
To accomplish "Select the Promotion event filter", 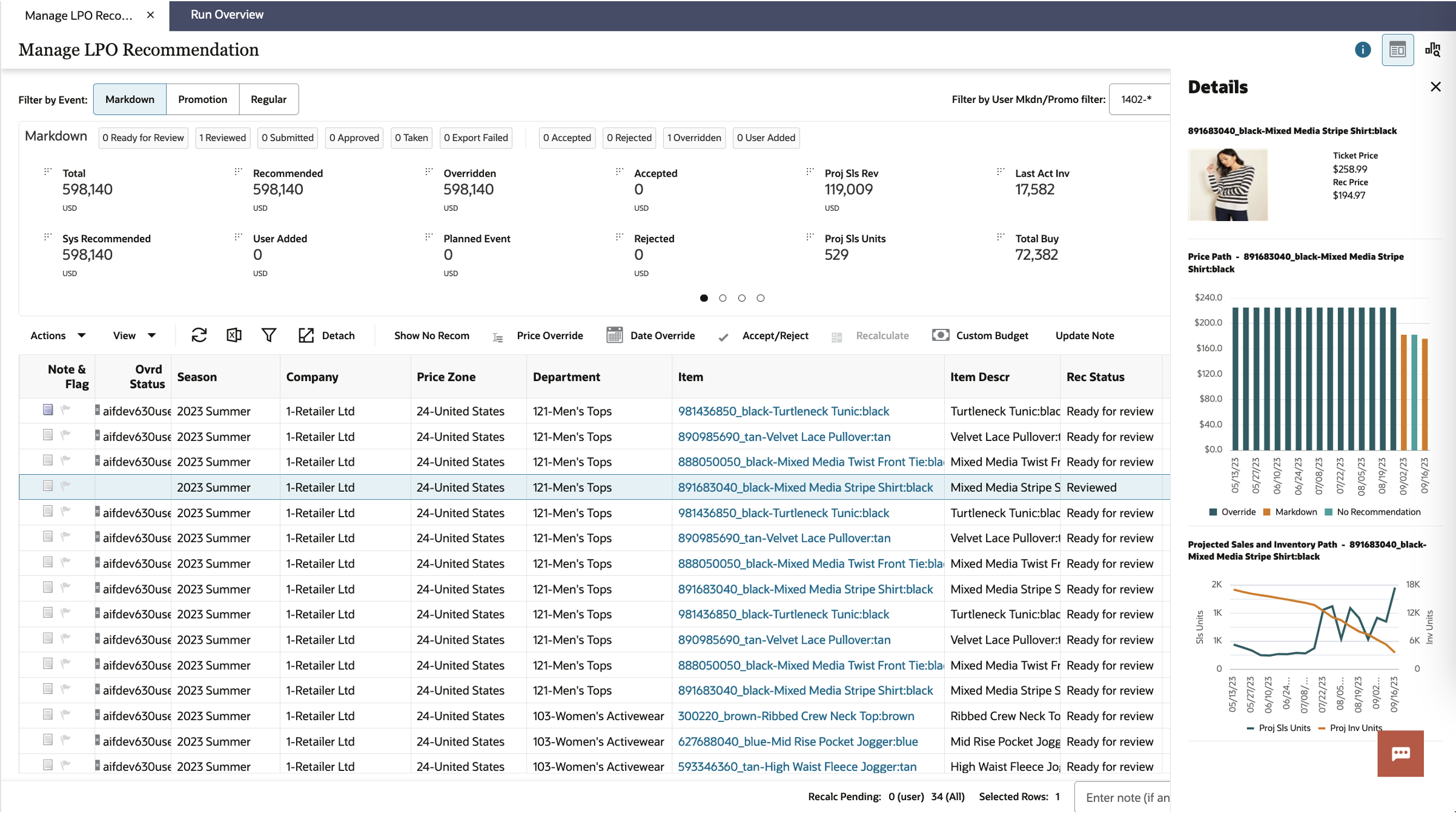I will coord(202,99).
